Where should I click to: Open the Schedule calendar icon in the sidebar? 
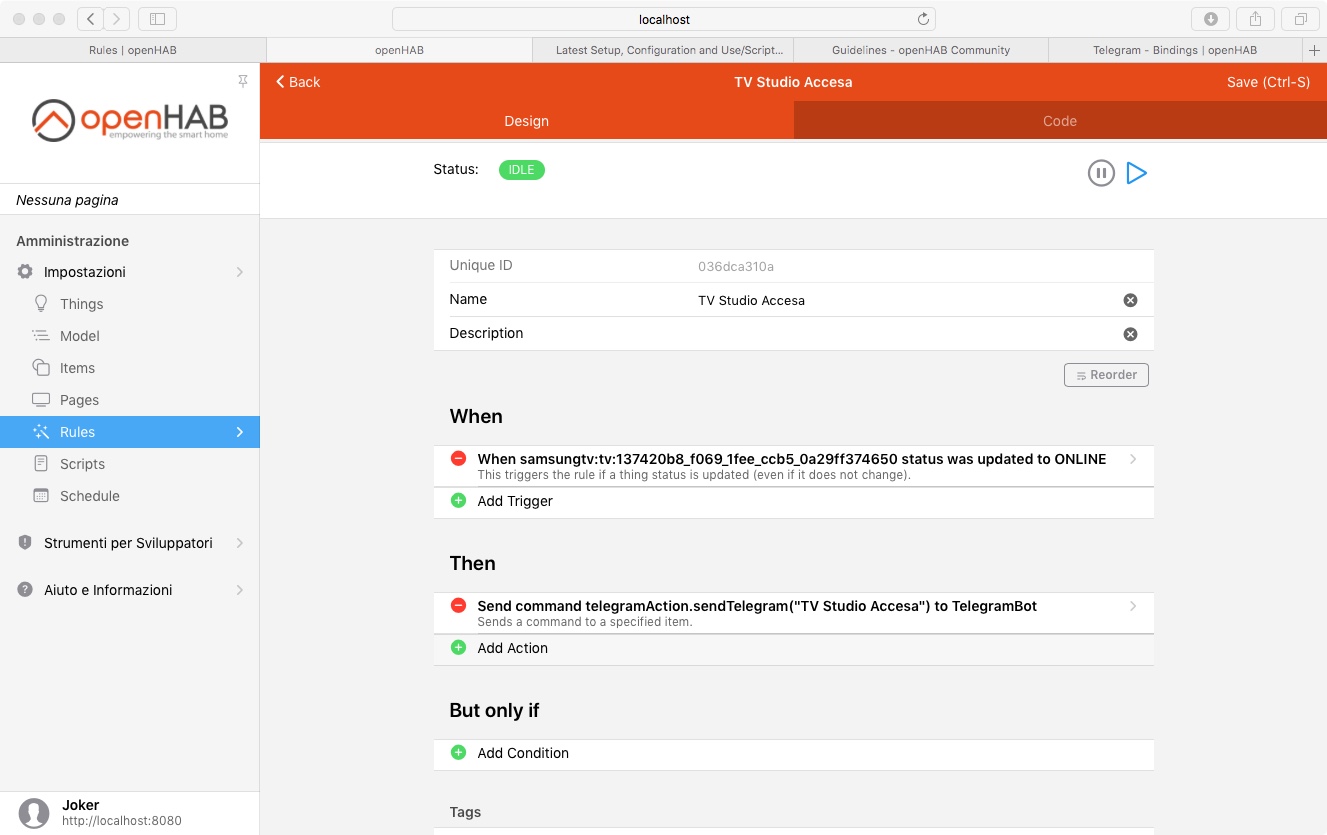click(x=41, y=496)
